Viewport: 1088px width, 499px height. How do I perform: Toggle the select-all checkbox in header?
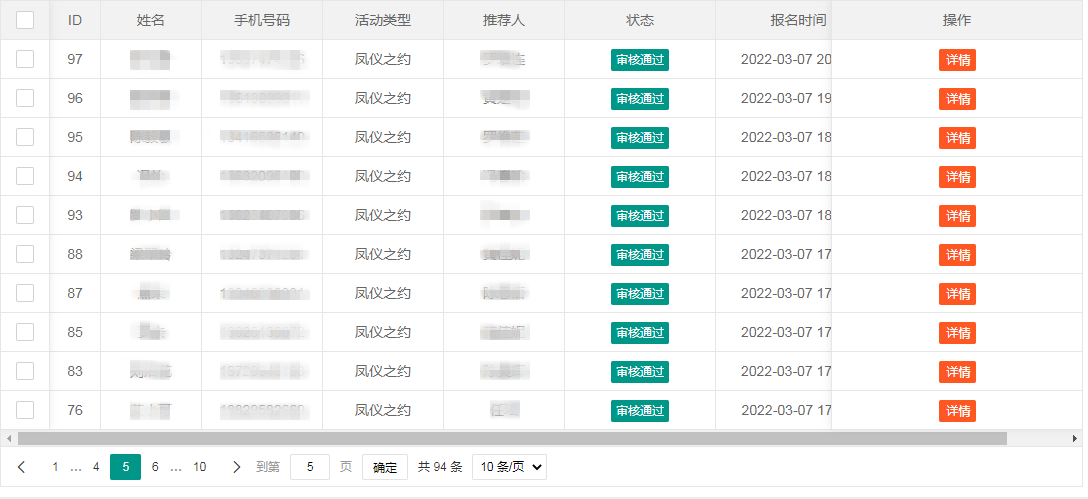(25, 20)
